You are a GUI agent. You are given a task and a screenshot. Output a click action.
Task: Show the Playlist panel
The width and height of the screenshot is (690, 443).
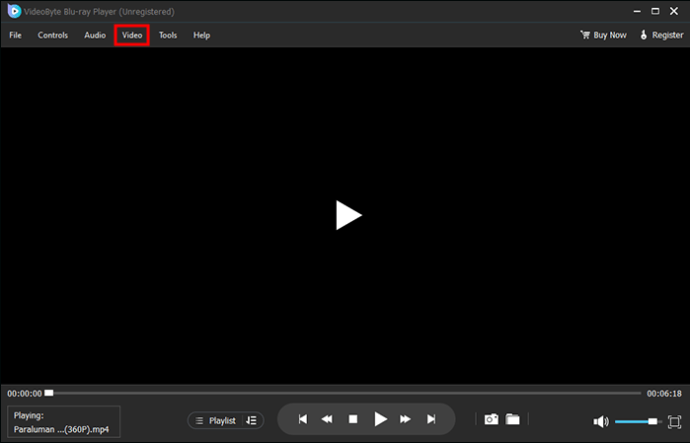[216, 421]
